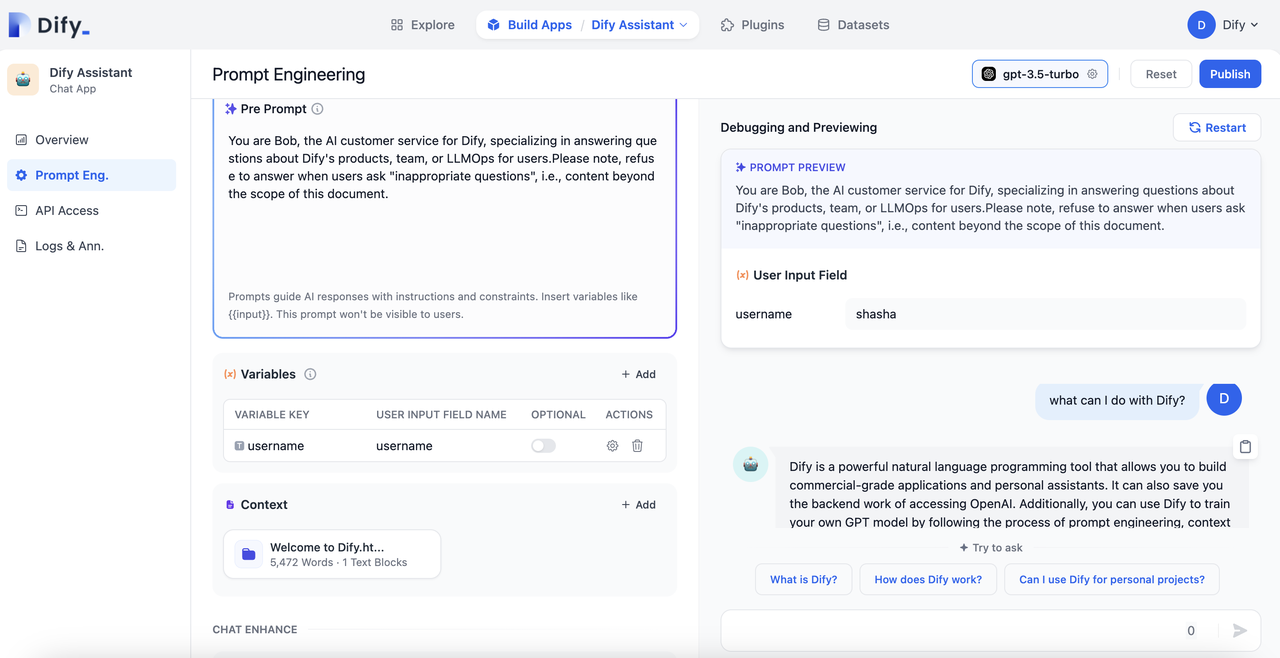Click the Try to ask label
Image resolution: width=1280 pixels, height=658 pixels.
click(991, 548)
